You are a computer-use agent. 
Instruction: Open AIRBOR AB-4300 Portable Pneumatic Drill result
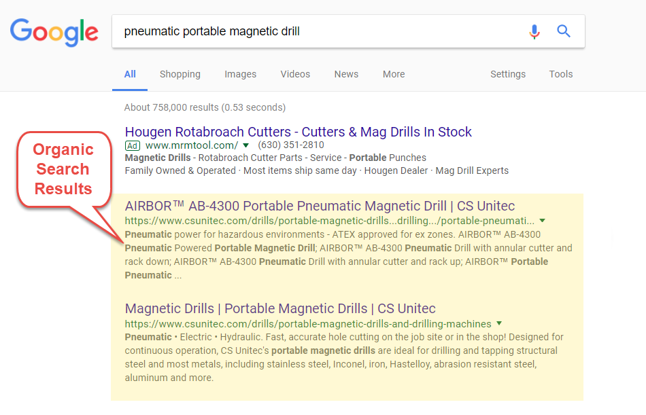[320, 206]
